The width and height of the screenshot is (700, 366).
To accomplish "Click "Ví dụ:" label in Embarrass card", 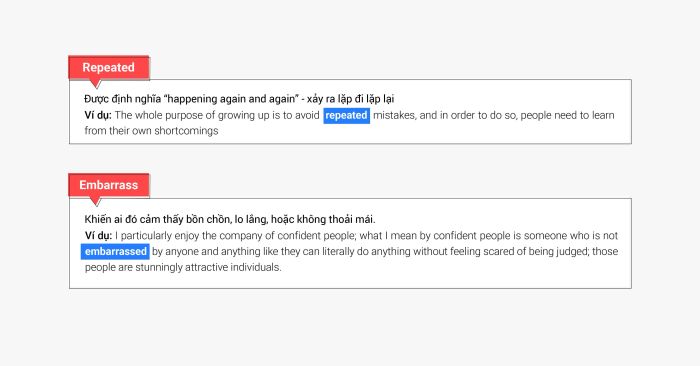I will coord(98,236).
